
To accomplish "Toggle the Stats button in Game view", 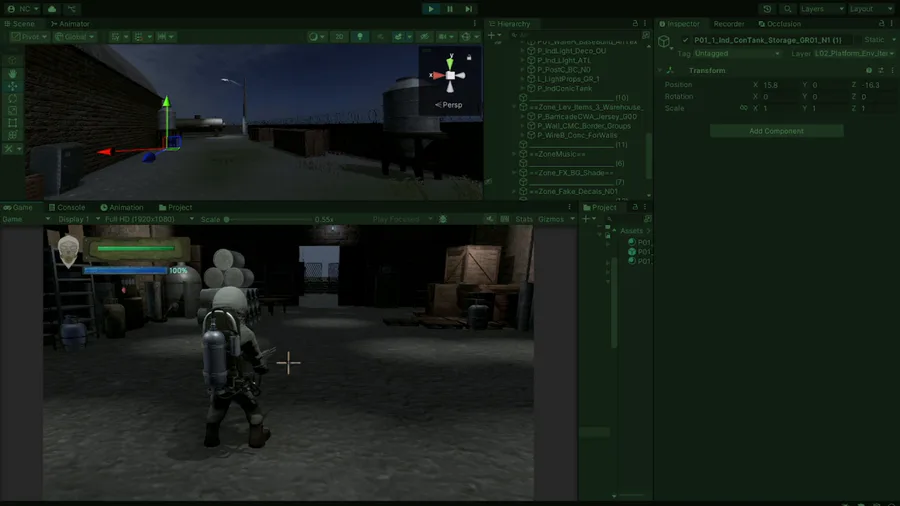I will point(523,219).
